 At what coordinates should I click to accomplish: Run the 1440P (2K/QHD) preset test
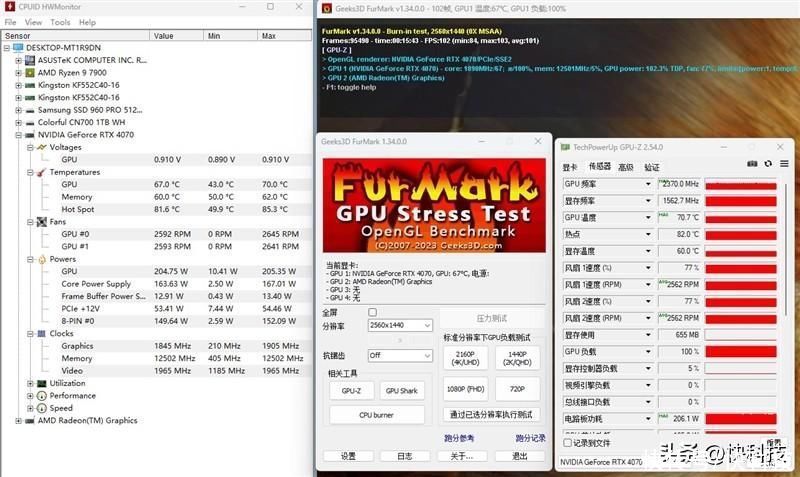pos(517,358)
